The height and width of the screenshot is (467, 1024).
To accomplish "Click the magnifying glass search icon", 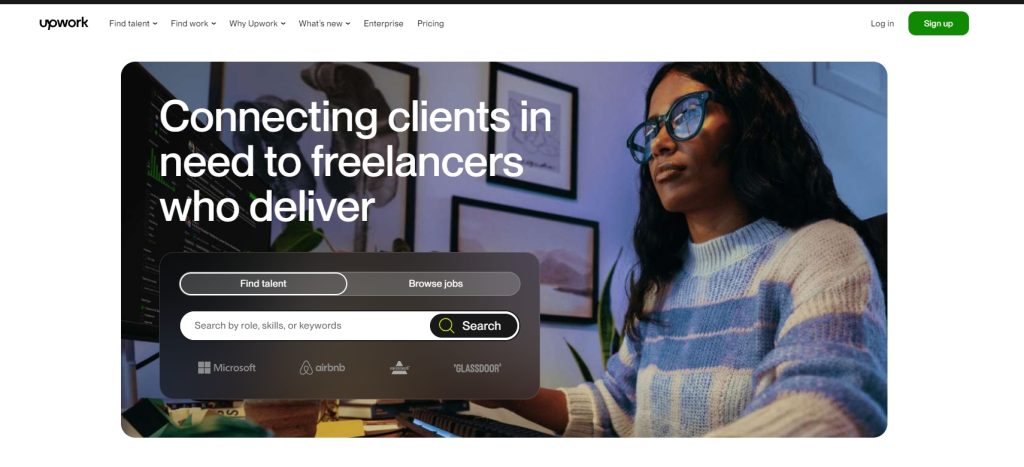I will 446,325.
